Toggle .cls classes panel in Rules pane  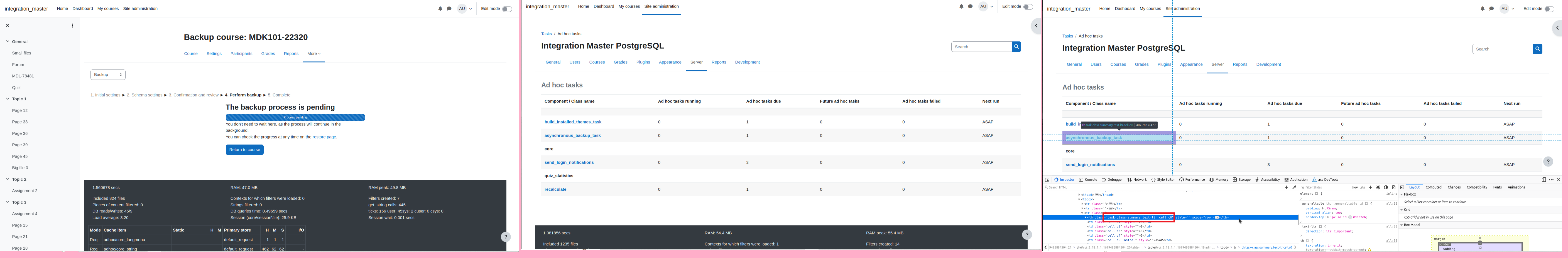click(1362, 187)
